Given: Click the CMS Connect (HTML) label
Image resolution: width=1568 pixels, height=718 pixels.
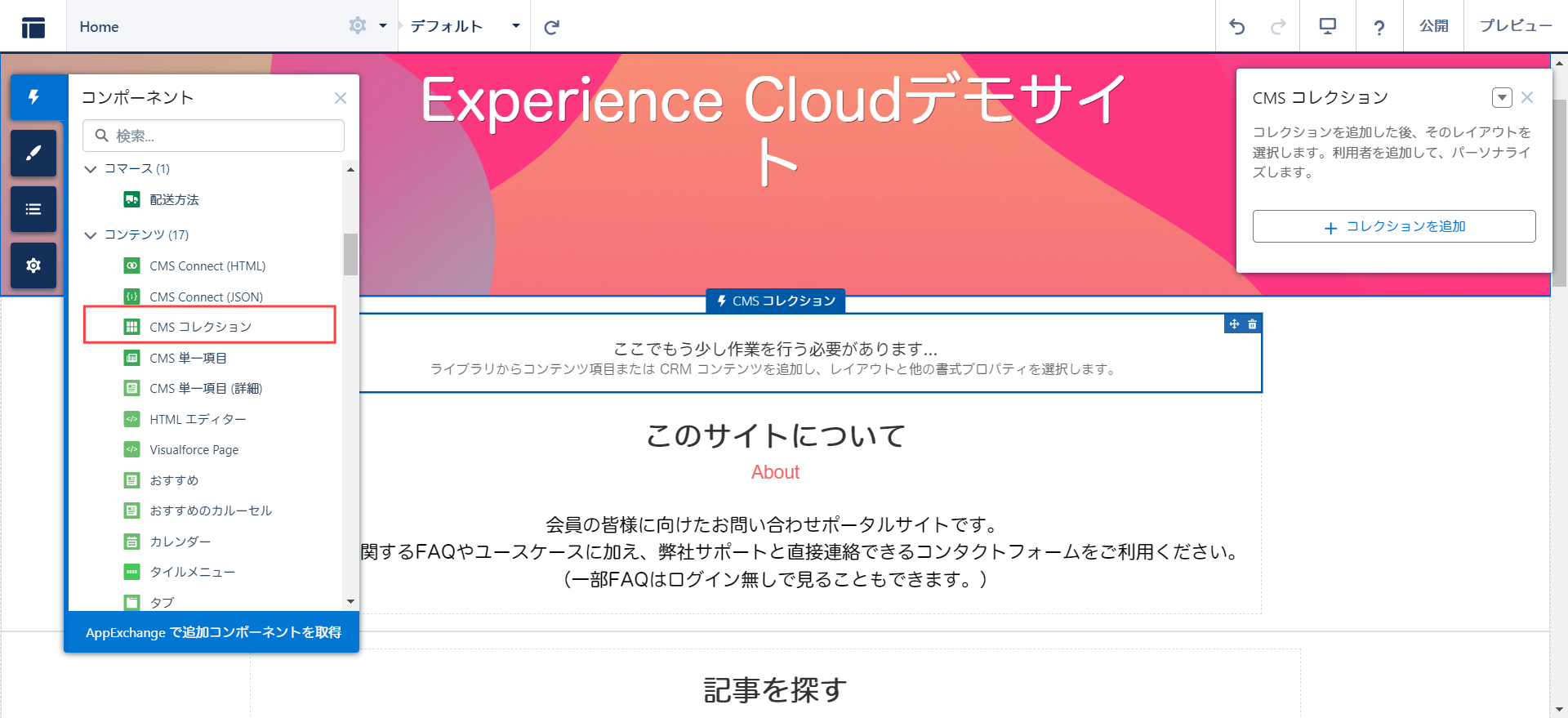Looking at the screenshot, I should [207, 266].
